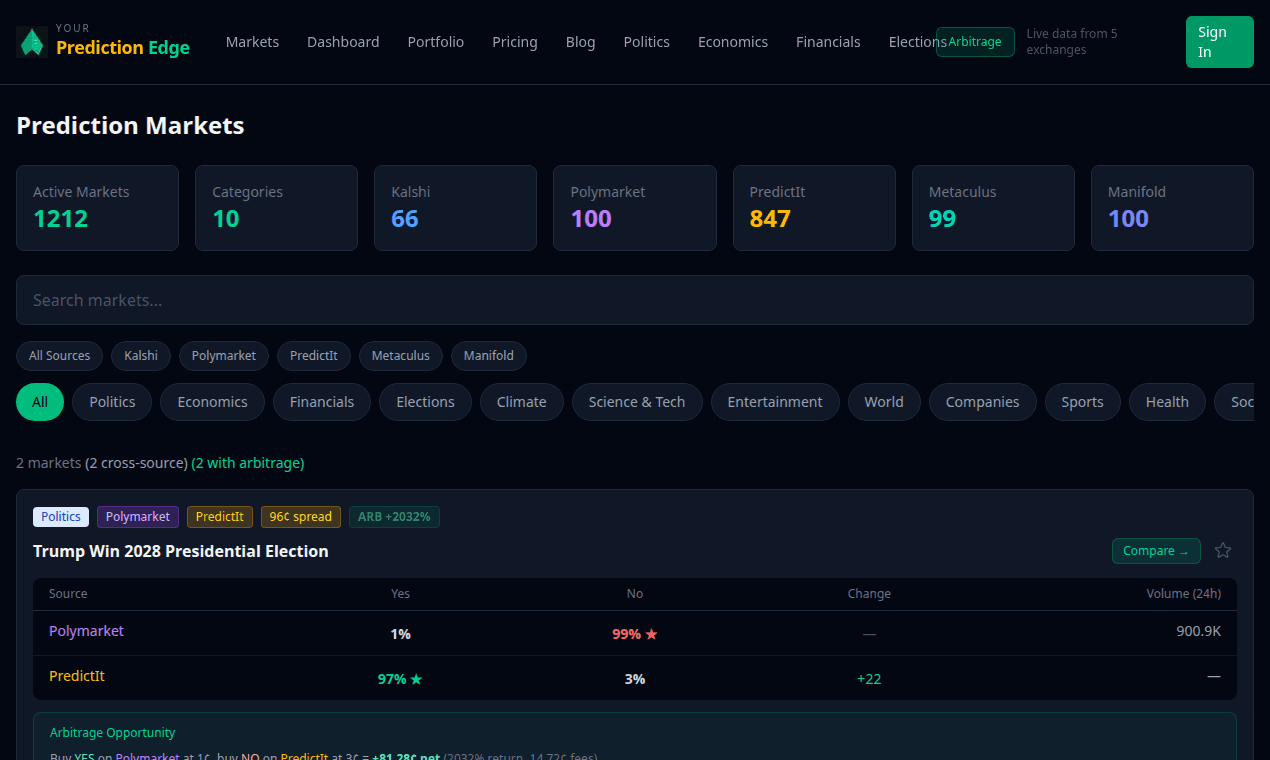Filter markets by the Elections category
The image size is (1270, 760).
425,401
